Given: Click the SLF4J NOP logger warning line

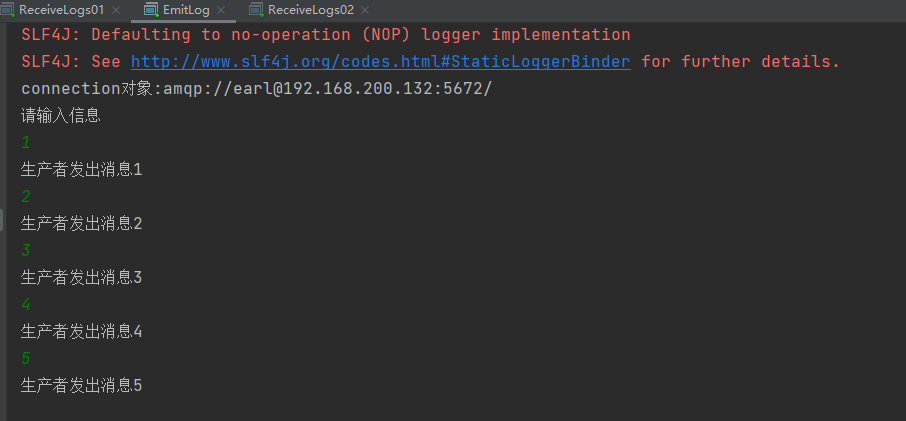Looking at the screenshot, I should click(326, 35).
